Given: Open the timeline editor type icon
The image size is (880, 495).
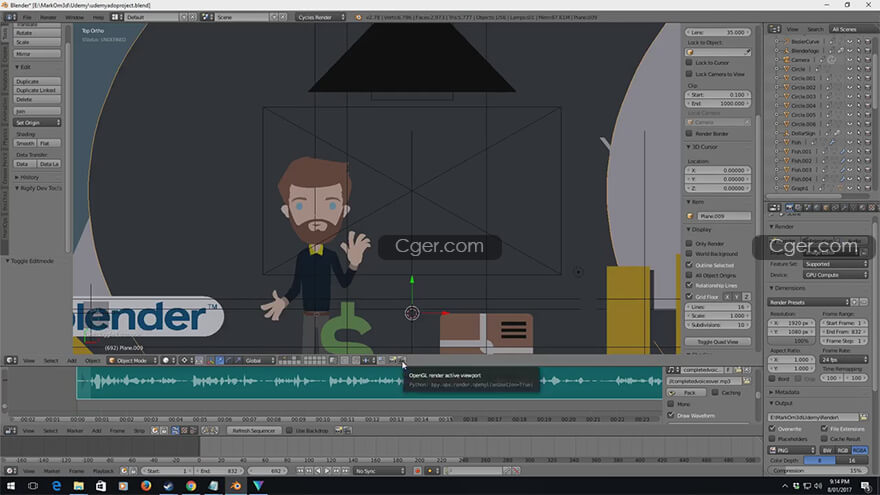Looking at the screenshot, I should pyautogui.click(x=11, y=471).
